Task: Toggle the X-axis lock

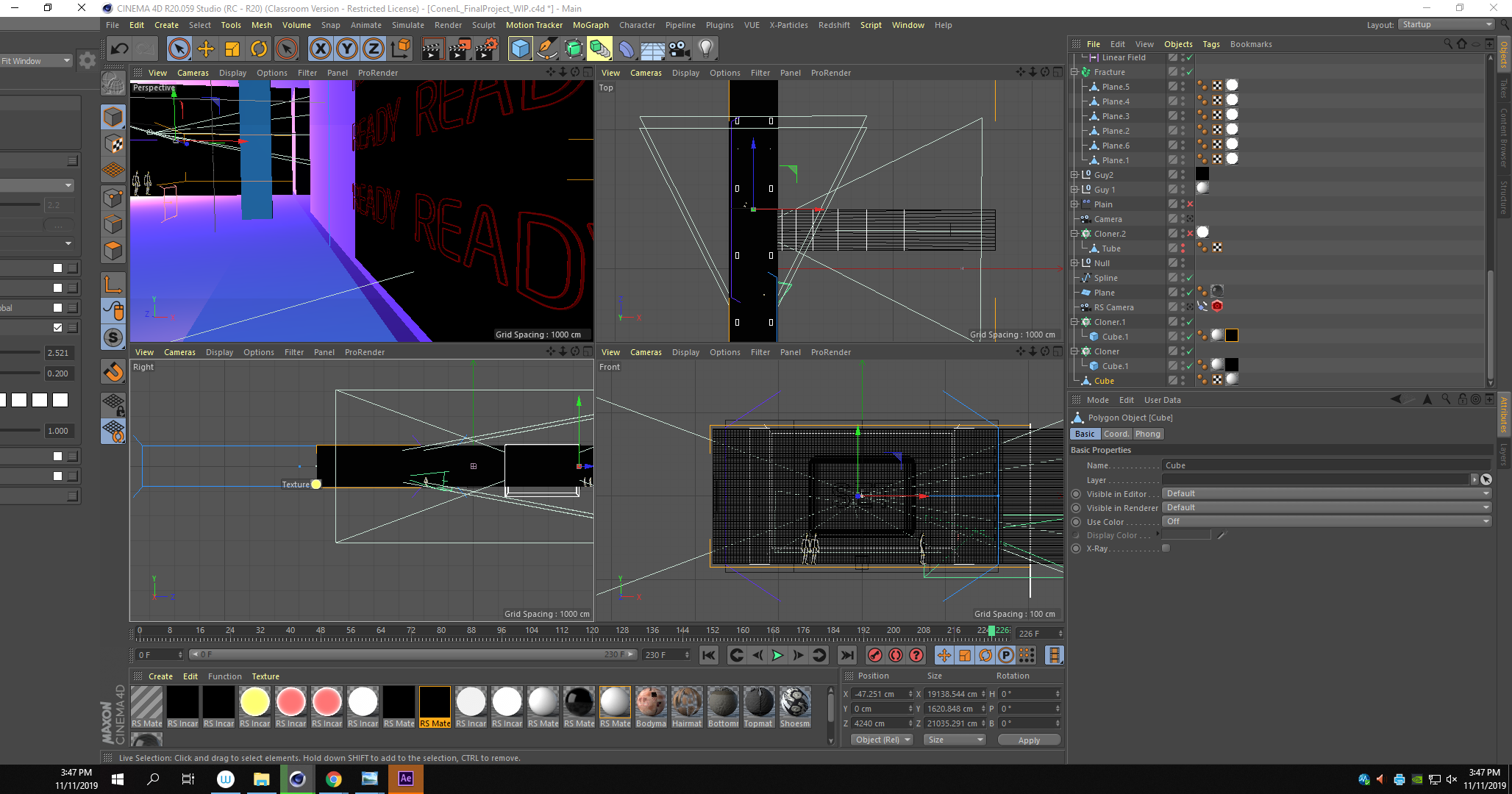Action: point(320,49)
